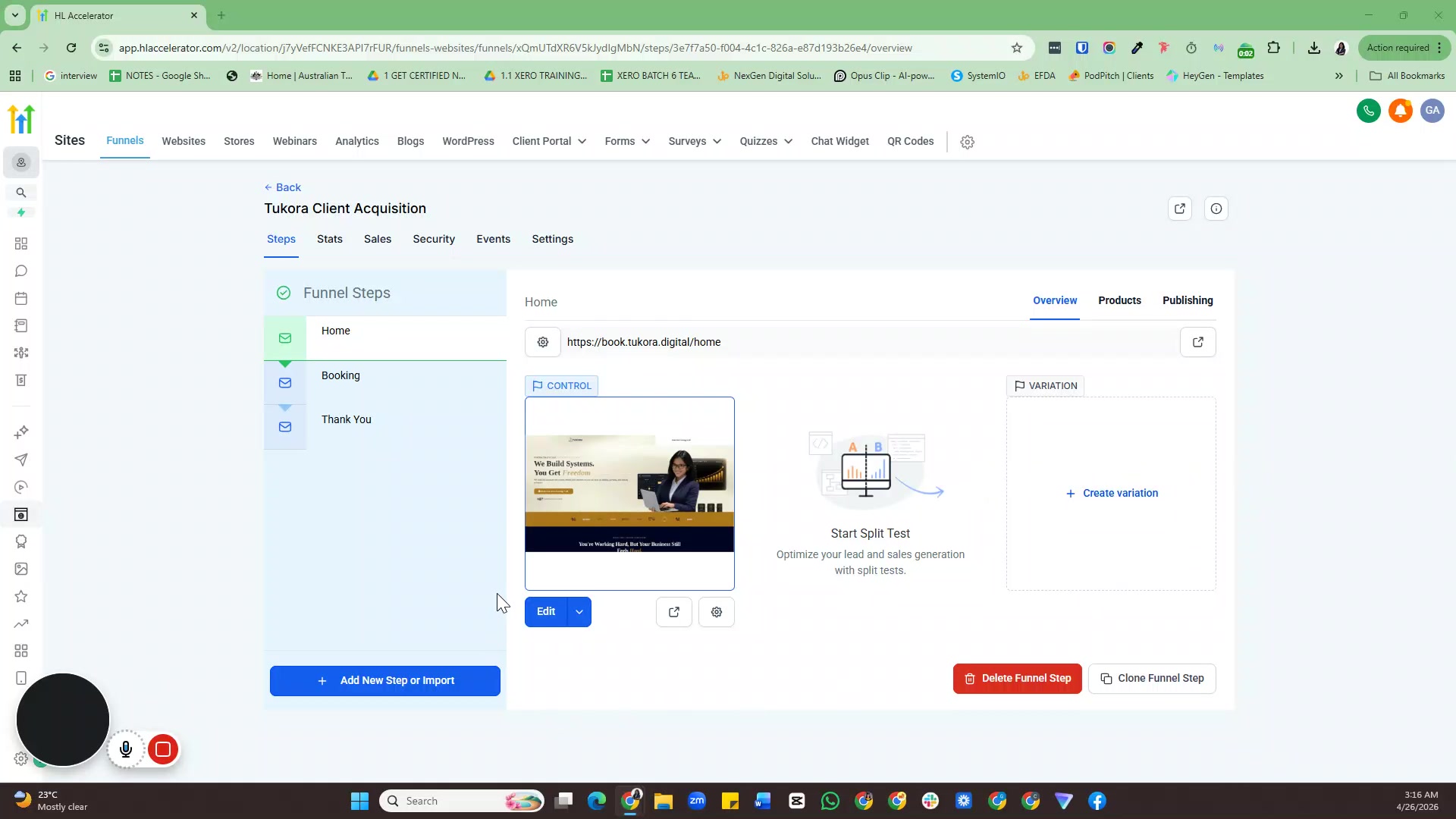This screenshot has width=1456, height=819.
Task: Expand Client Portal dropdown menu
Action: [x=549, y=141]
